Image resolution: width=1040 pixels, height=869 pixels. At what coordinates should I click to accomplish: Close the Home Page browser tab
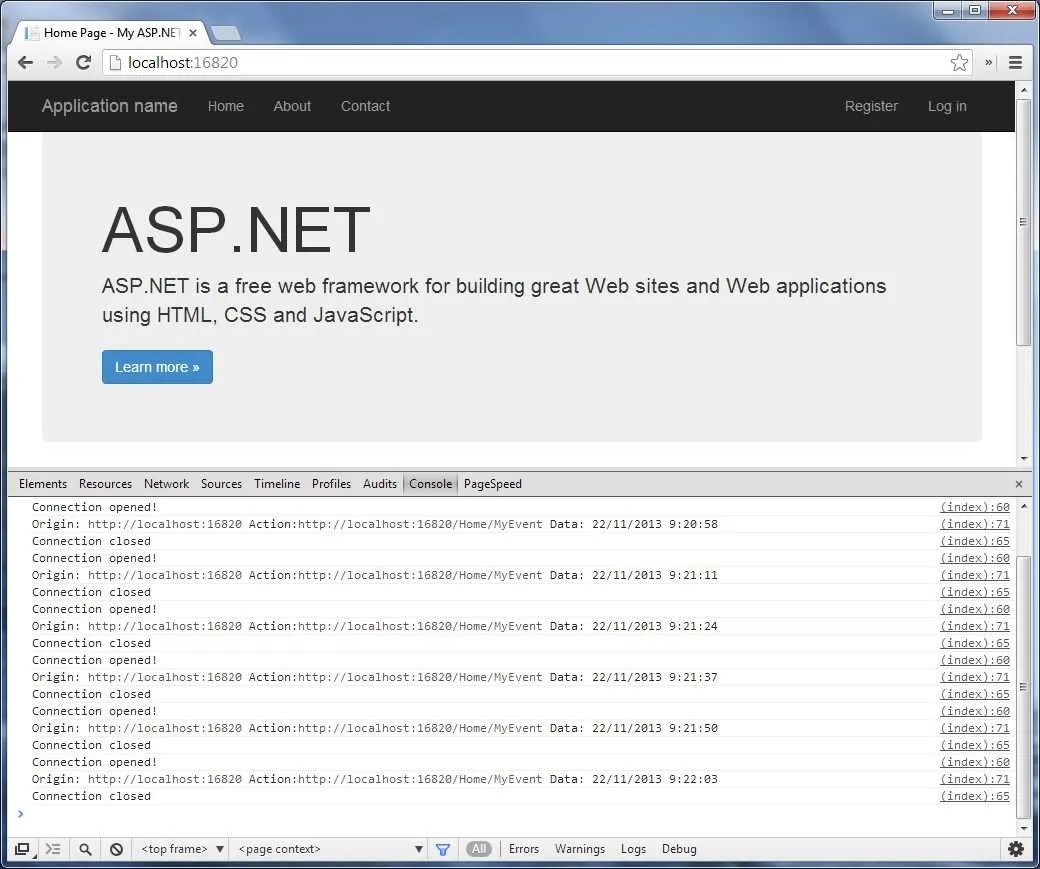point(193,33)
